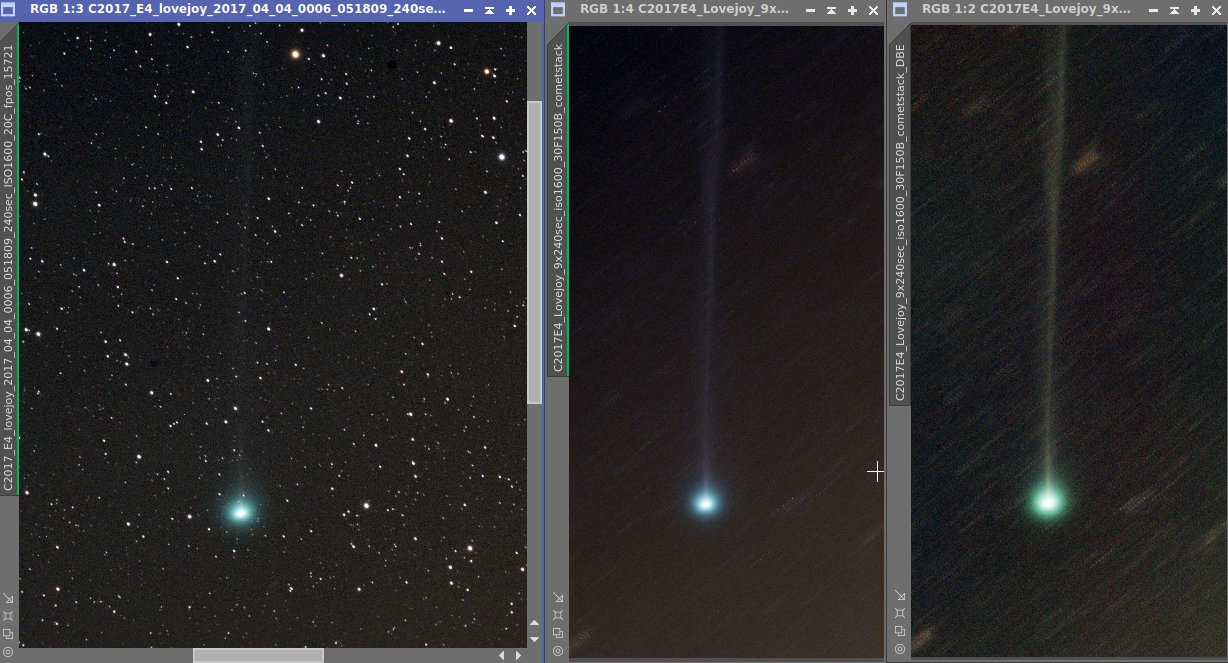Click the diagonal arrow icon in the RGB 1:3 window

8,599
